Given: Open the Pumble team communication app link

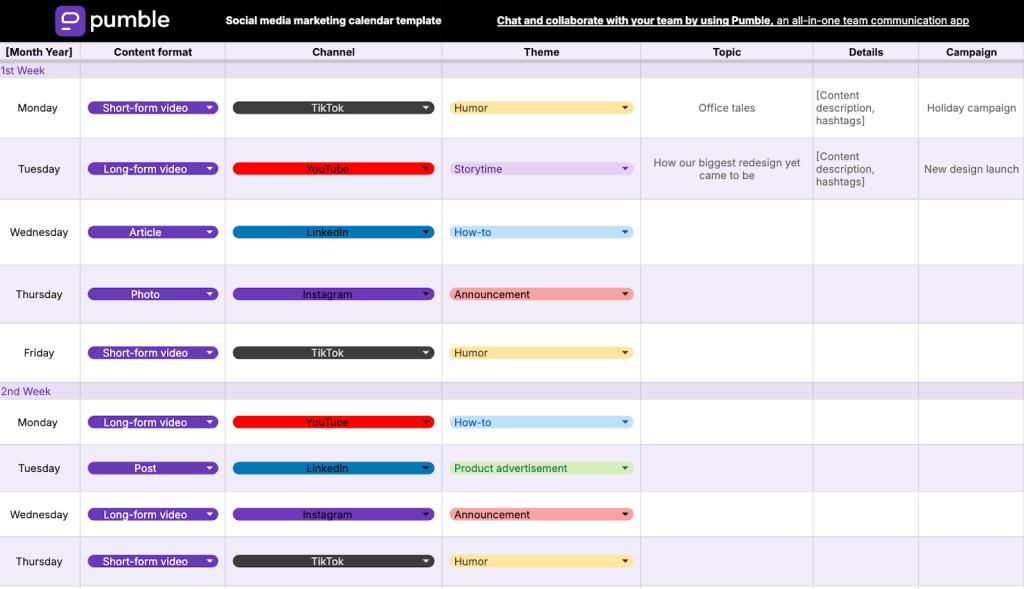Looking at the screenshot, I should pos(733,20).
